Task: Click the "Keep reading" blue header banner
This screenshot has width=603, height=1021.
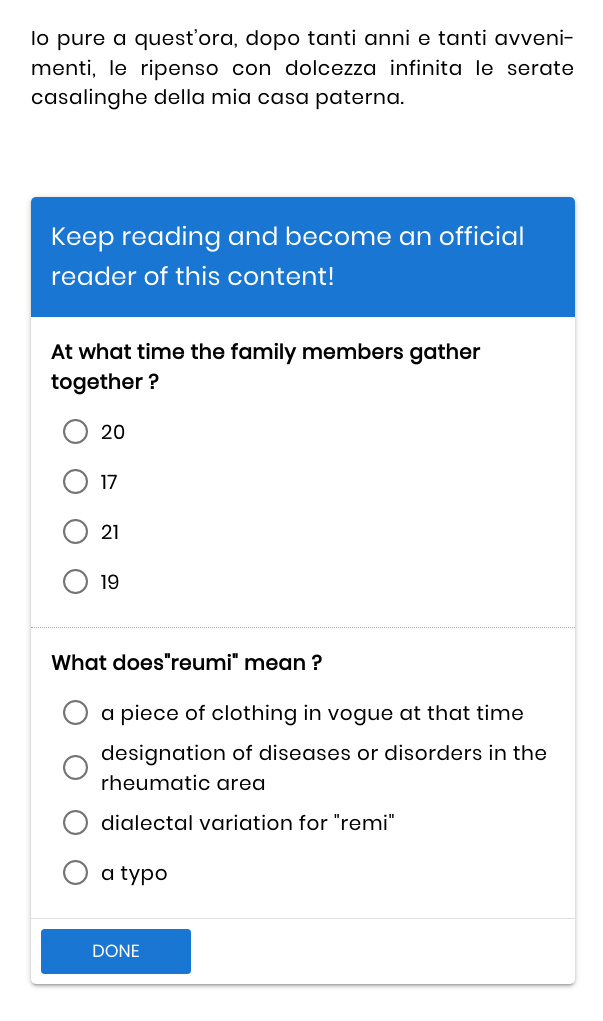Action: 302,256
